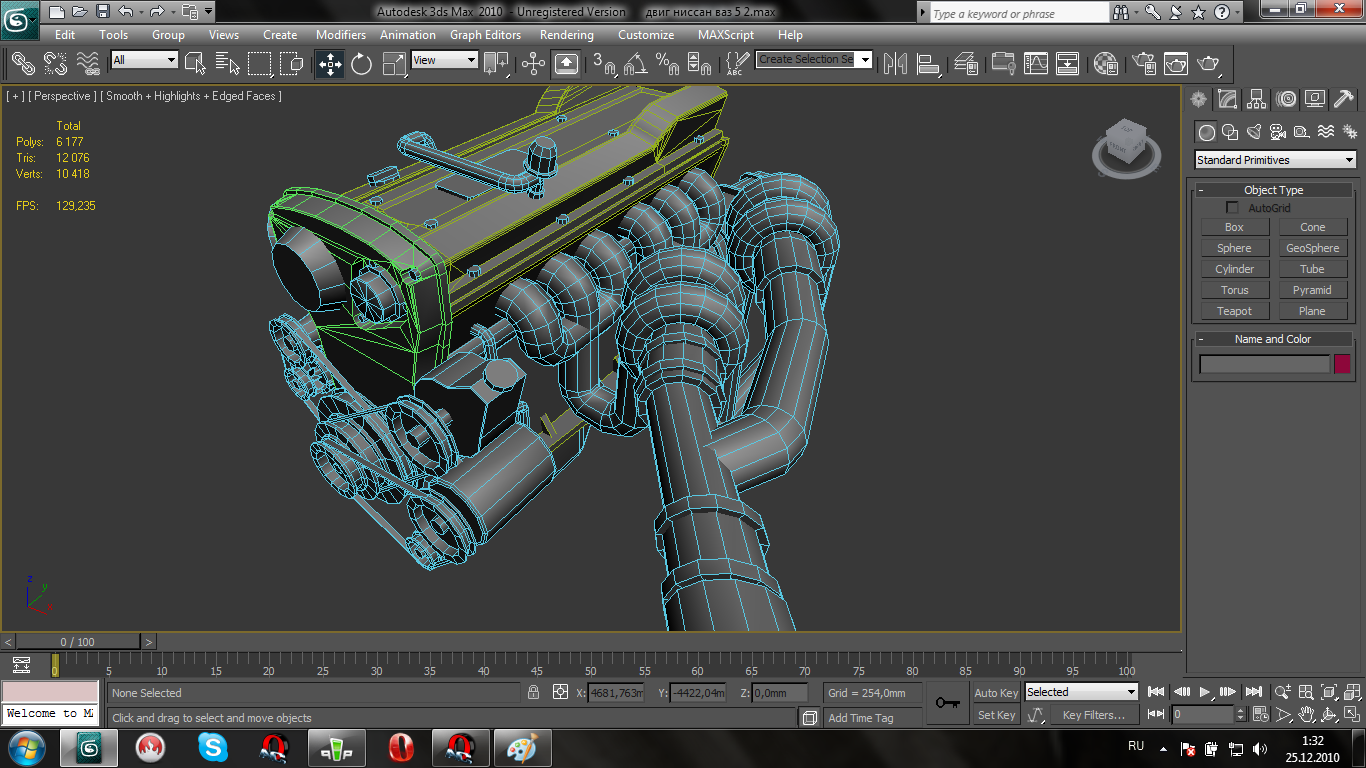Activate the Select and Rotate tool
Image resolution: width=1366 pixels, height=768 pixels.
point(361,64)
